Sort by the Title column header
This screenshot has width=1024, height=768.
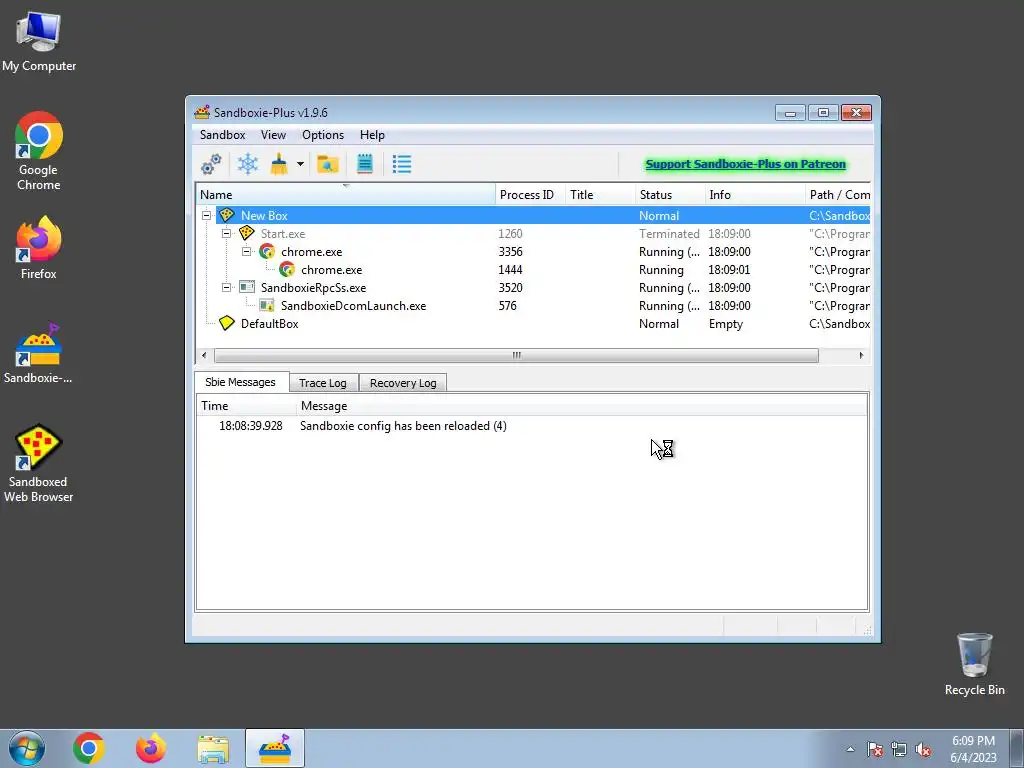(x=600, y=195)
